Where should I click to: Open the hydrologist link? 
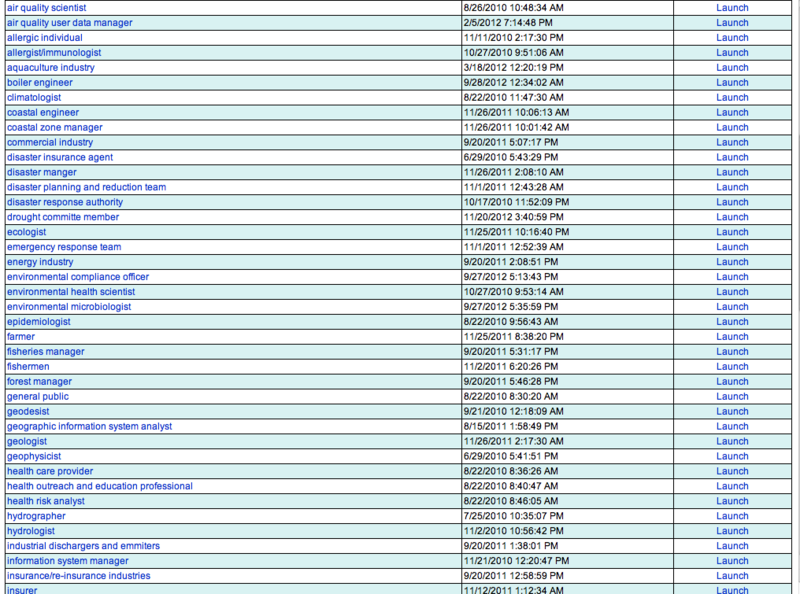[x=30, y=531]
